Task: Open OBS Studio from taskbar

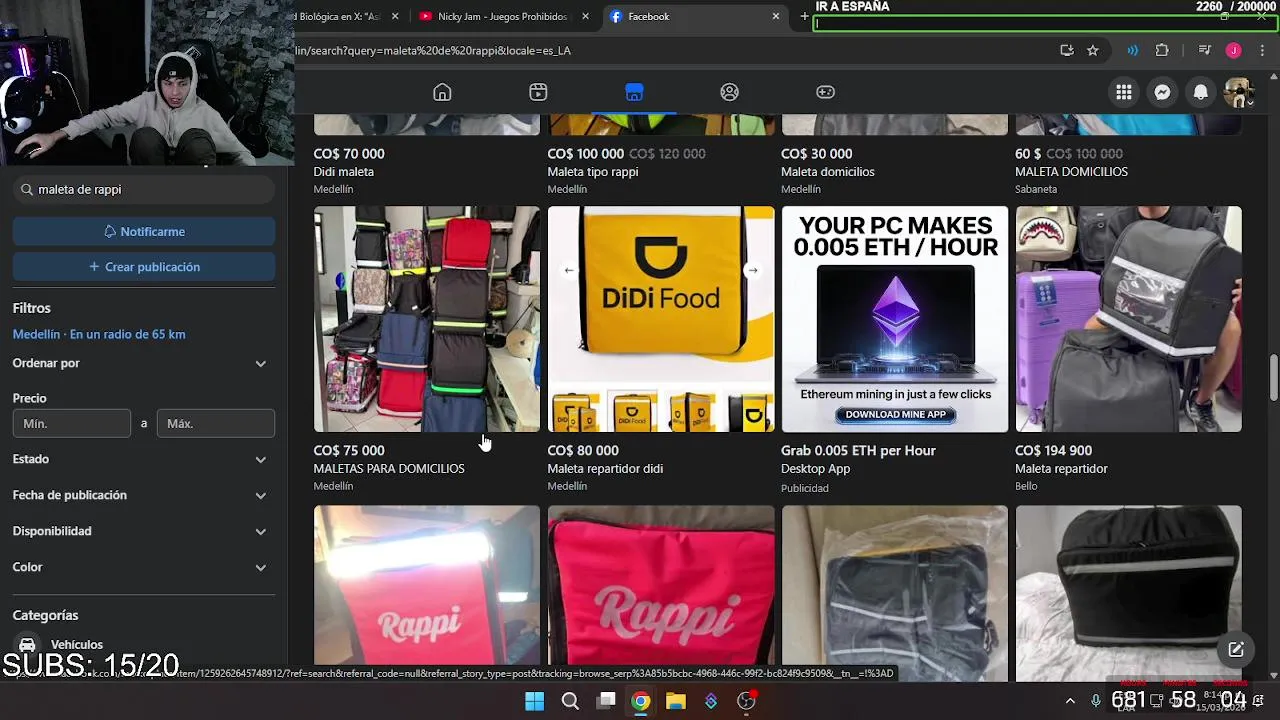Action: (x=746, y=701)
